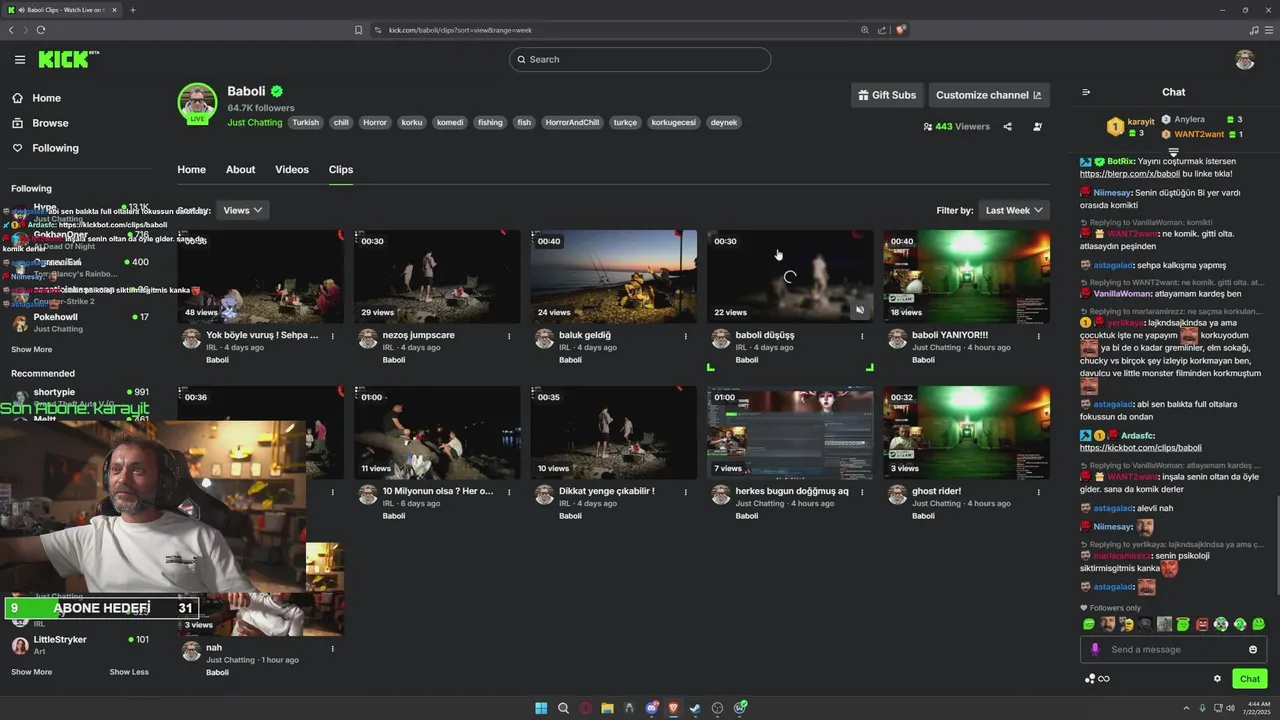
Task: Open the hamburger sidebar menu
Action: [19, 59]
